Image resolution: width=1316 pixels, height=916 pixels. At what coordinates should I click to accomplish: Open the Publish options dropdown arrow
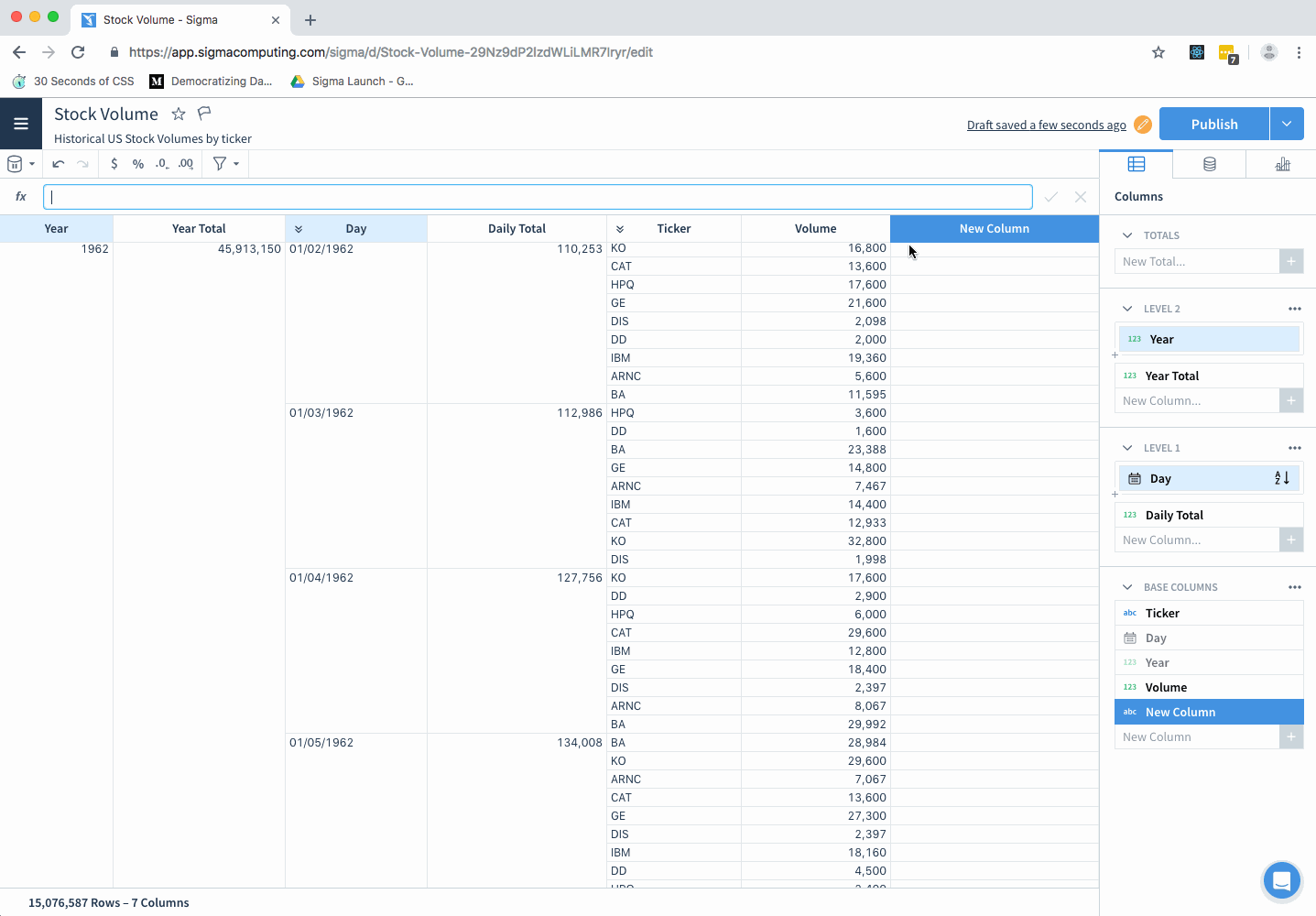tap(1287, 124)
